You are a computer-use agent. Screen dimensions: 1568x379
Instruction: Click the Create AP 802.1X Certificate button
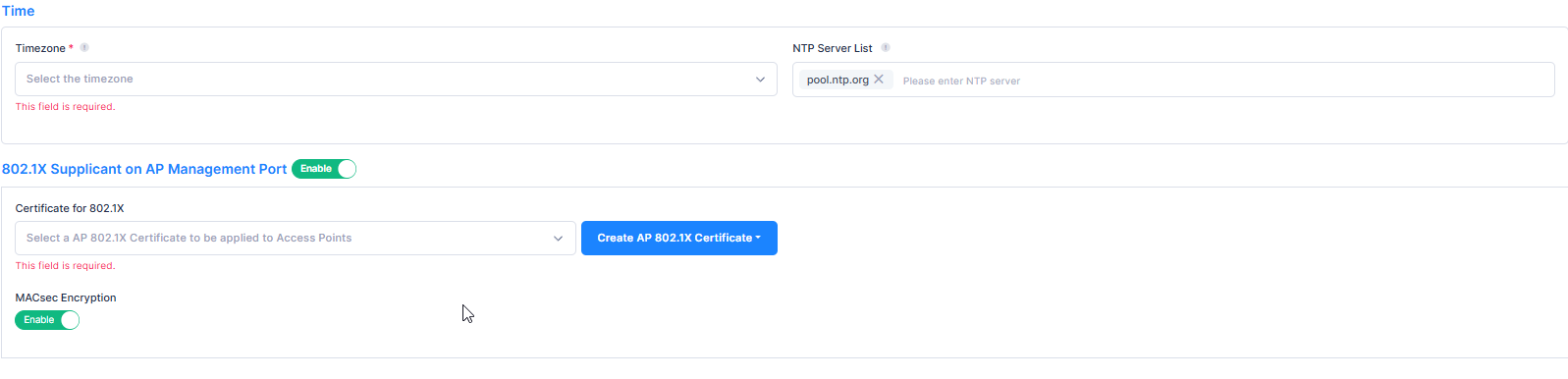coord(679,239)
